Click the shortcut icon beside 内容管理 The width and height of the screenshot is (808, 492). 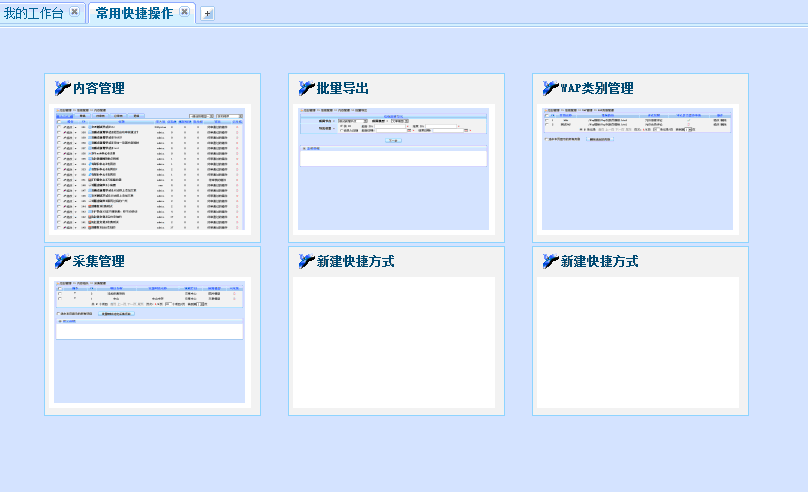pos(63,88)
